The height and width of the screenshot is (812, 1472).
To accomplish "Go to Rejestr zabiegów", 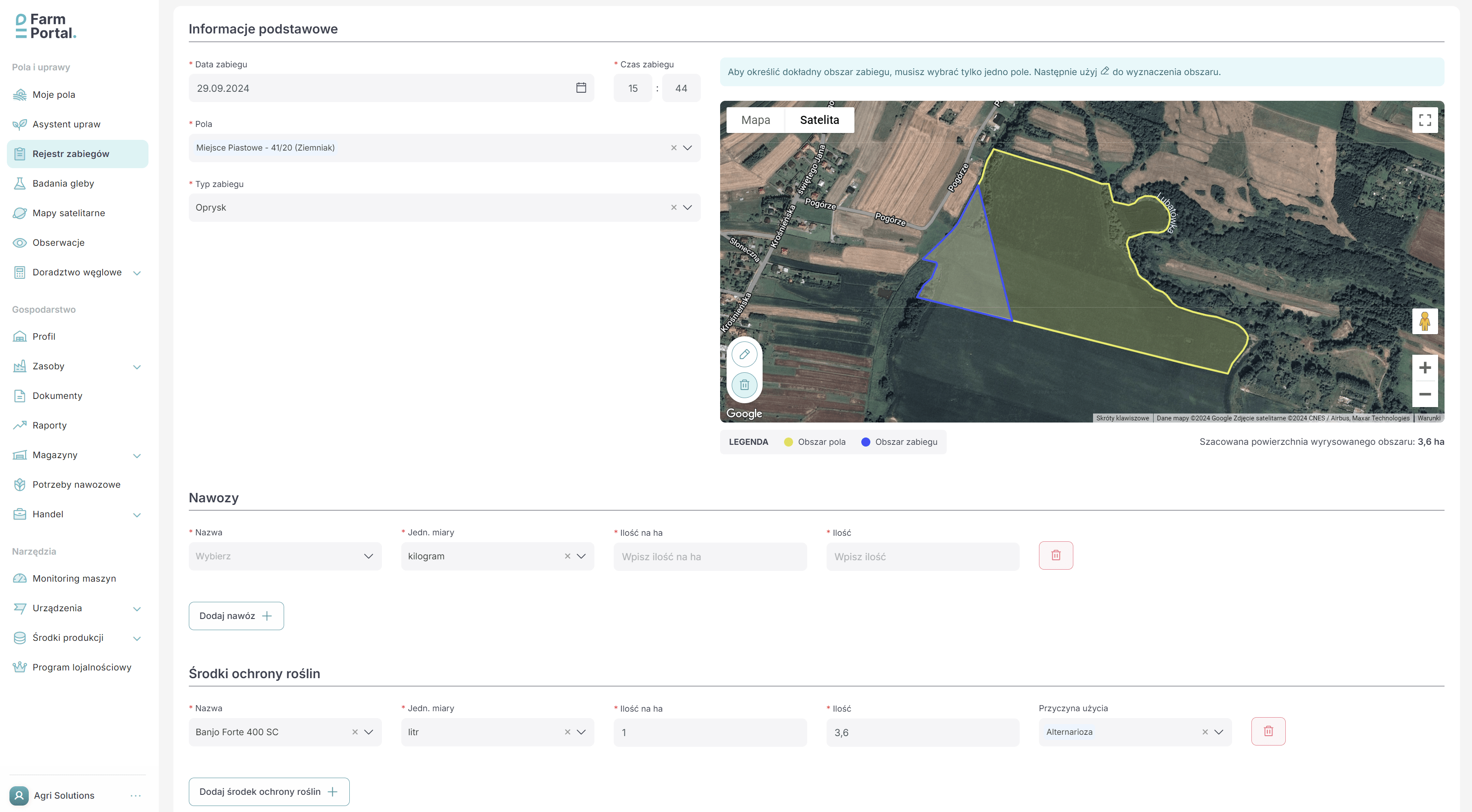I will (78, 154).
